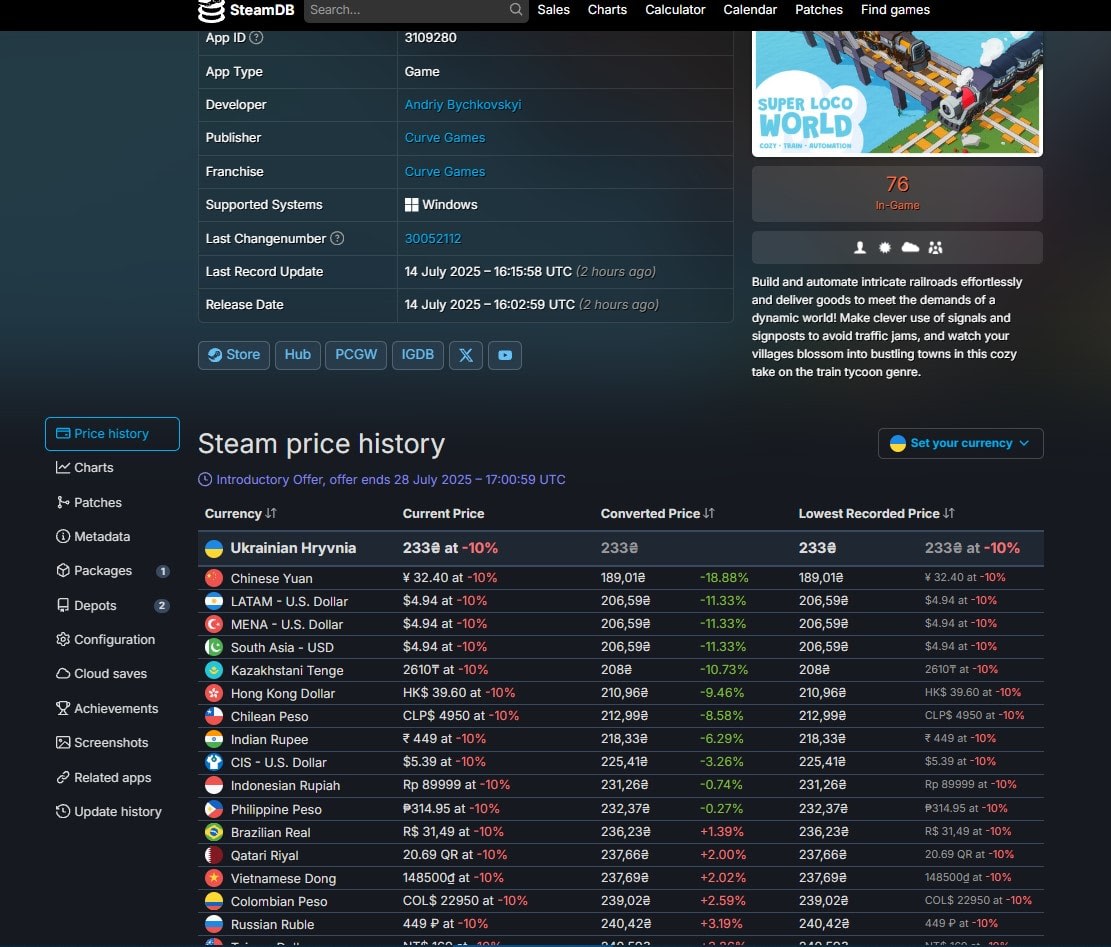
Task: Select the Price history sidebar tab
Action: [112, 433]
